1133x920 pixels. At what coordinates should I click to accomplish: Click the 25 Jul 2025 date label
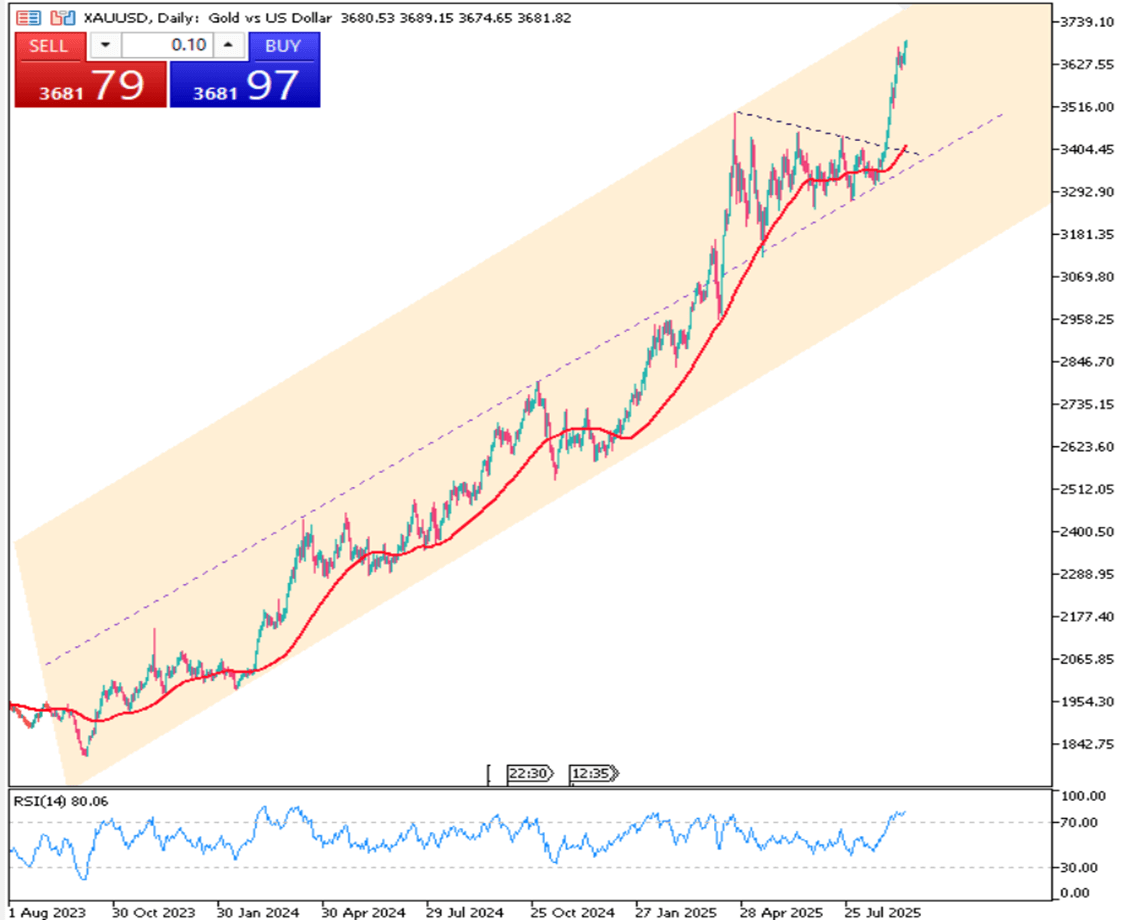(881, 912)
